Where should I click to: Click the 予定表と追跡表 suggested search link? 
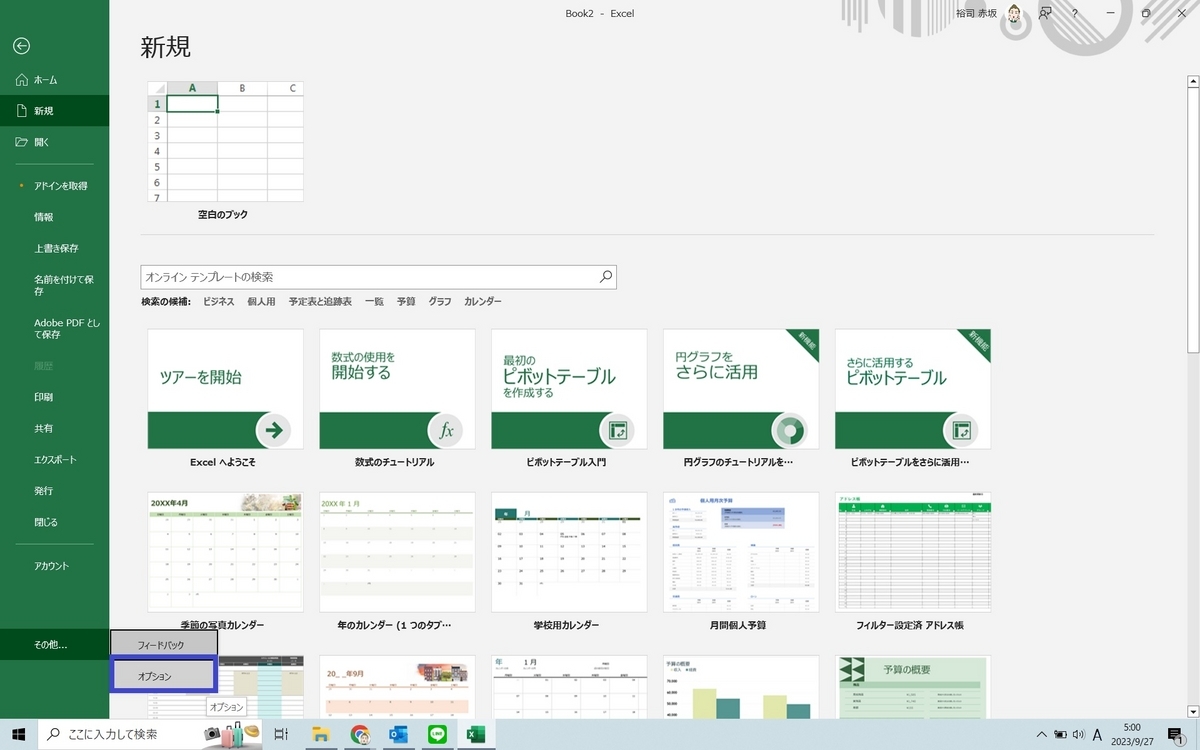tap(320, 301)
